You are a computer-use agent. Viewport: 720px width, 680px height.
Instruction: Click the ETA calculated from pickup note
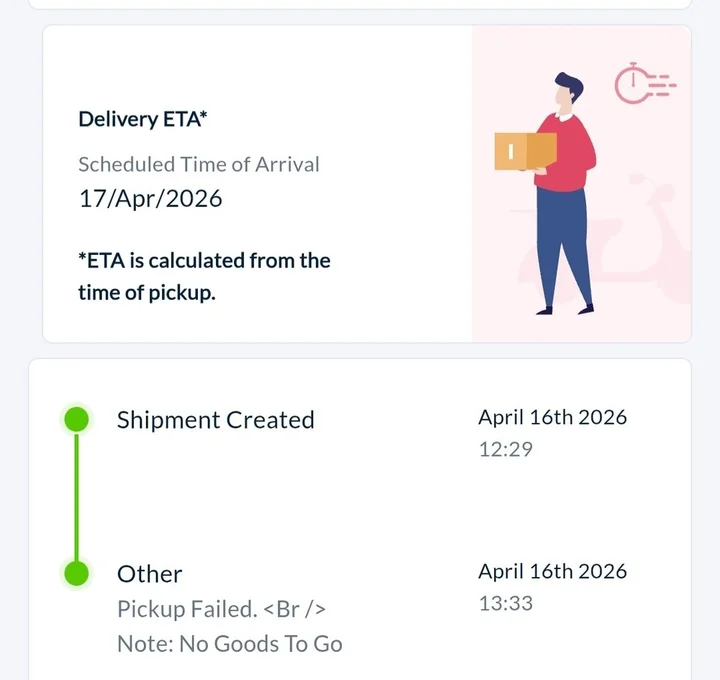(x=204, y=277)
